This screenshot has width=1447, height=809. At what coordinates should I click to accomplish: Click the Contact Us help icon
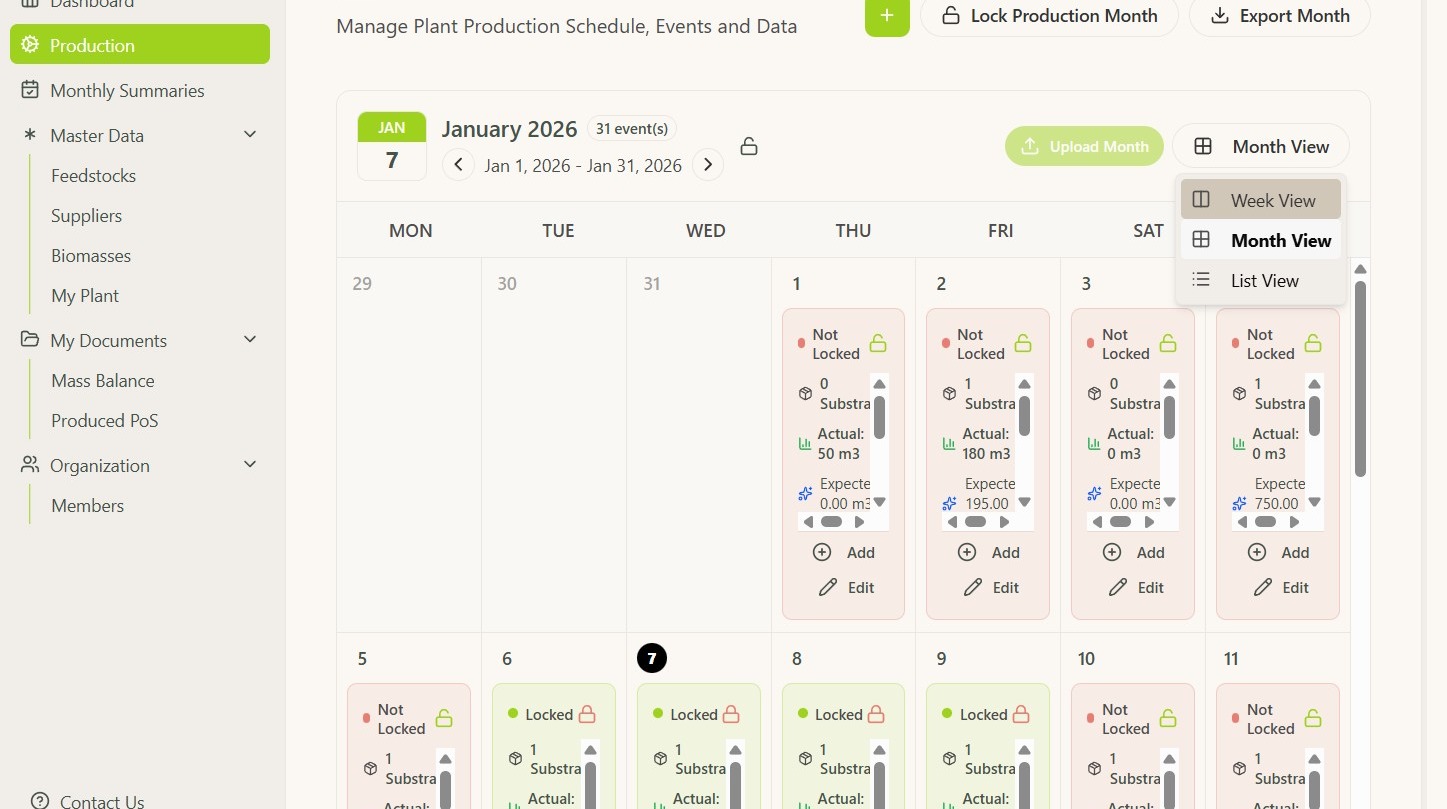point(40,800)
